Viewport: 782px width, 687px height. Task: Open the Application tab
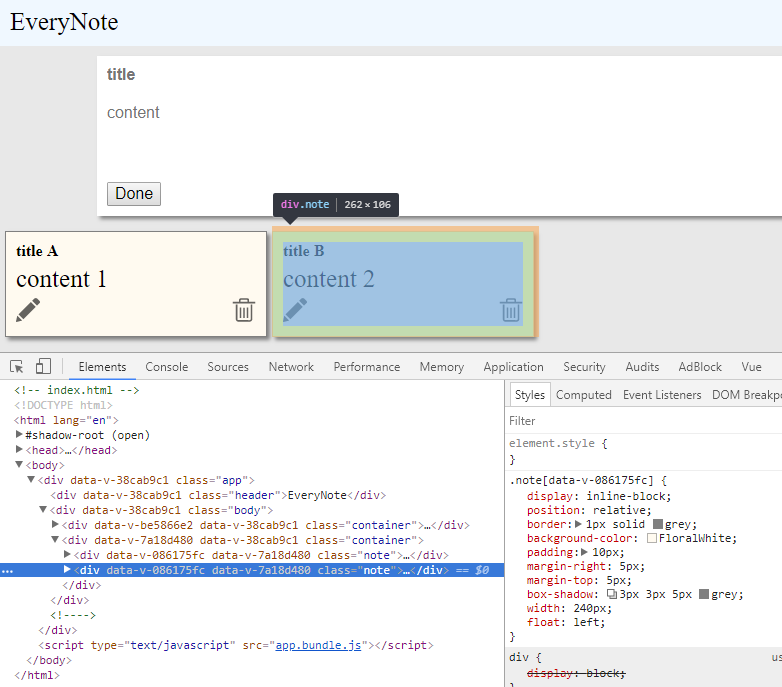point(513,367)
